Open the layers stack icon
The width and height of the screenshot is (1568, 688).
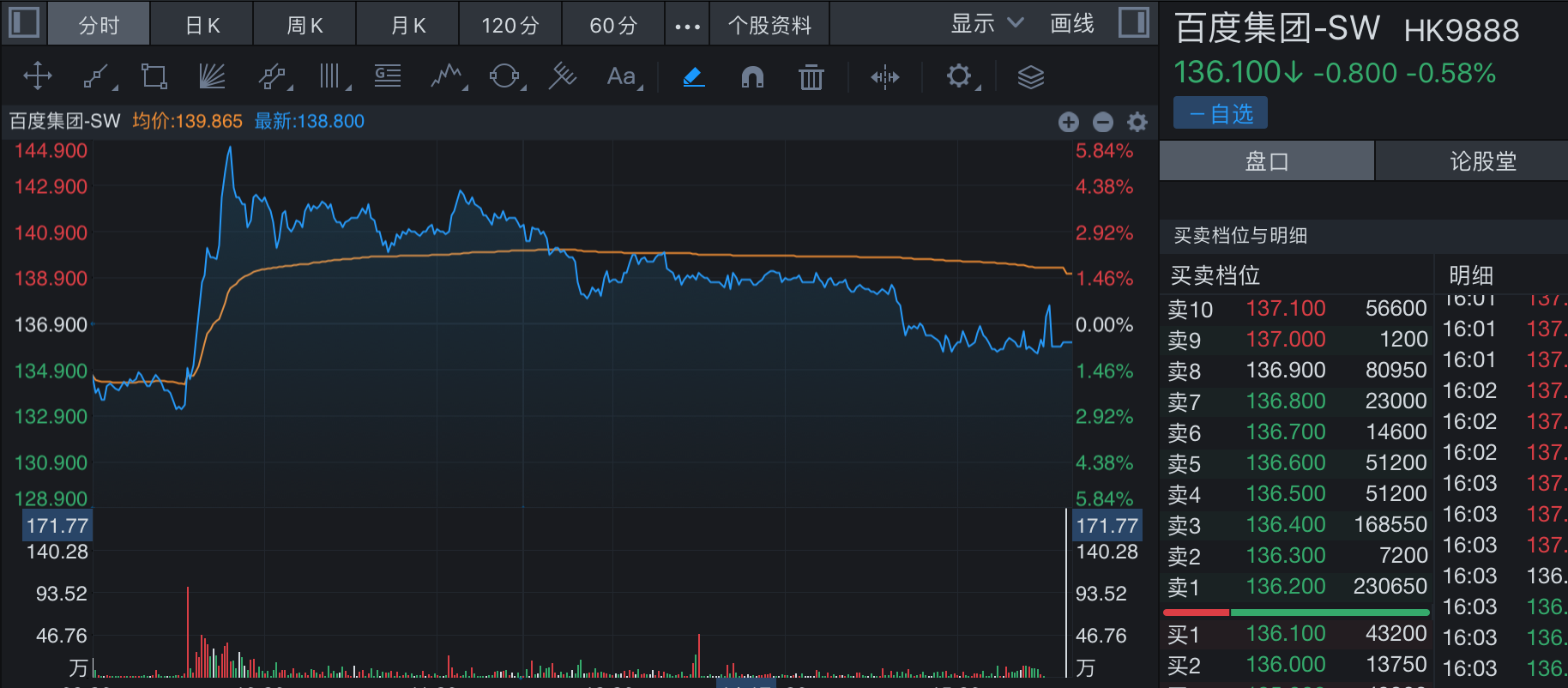point(1030,77)
